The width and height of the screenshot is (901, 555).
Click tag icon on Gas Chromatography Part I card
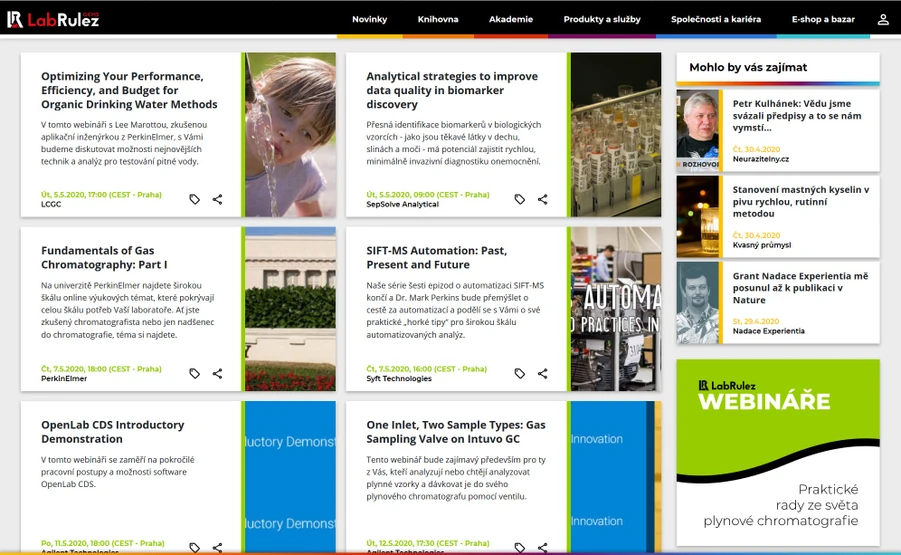tap(195, 373)
